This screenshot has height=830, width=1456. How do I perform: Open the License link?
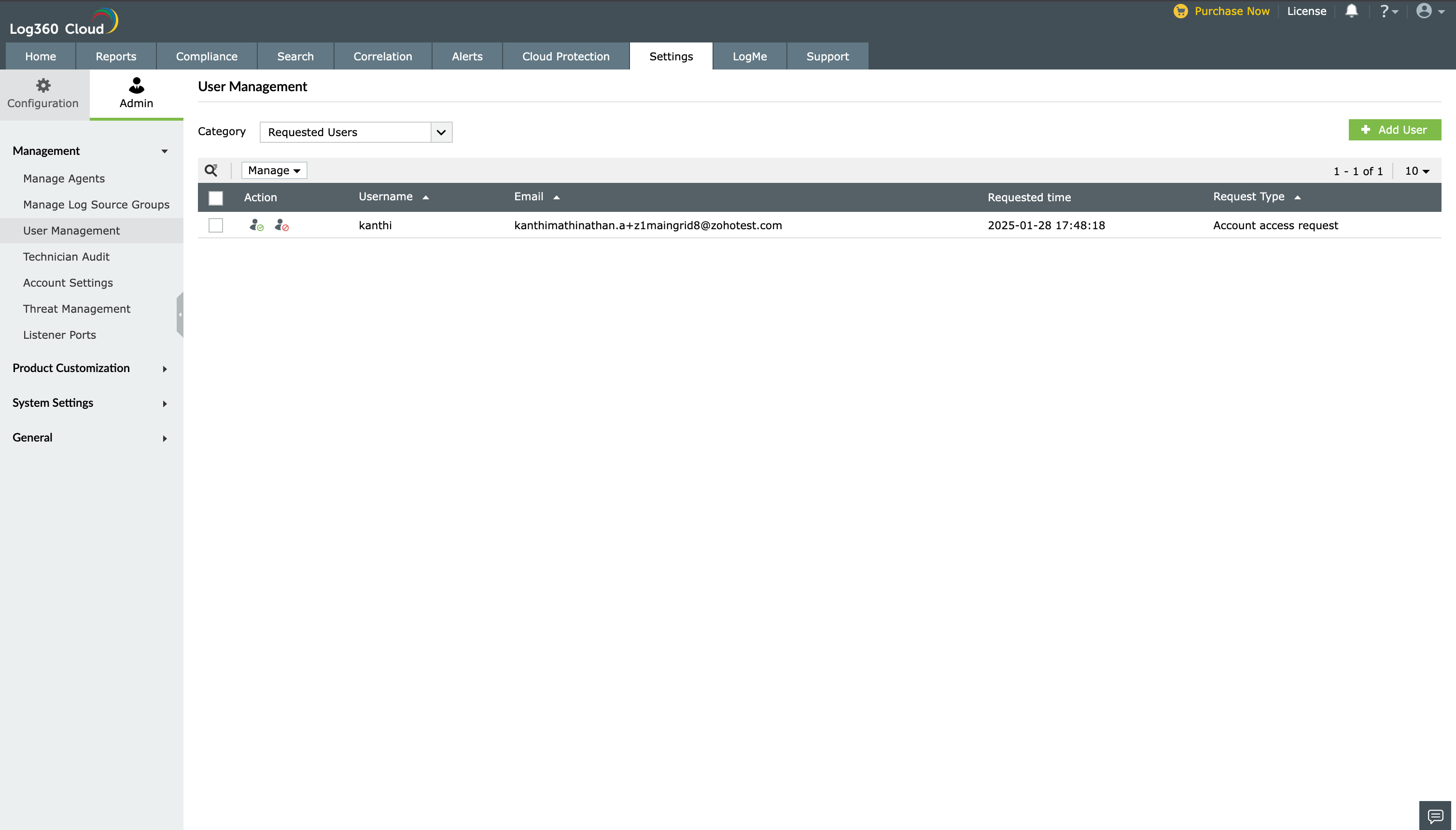[x=1306, y=12]
